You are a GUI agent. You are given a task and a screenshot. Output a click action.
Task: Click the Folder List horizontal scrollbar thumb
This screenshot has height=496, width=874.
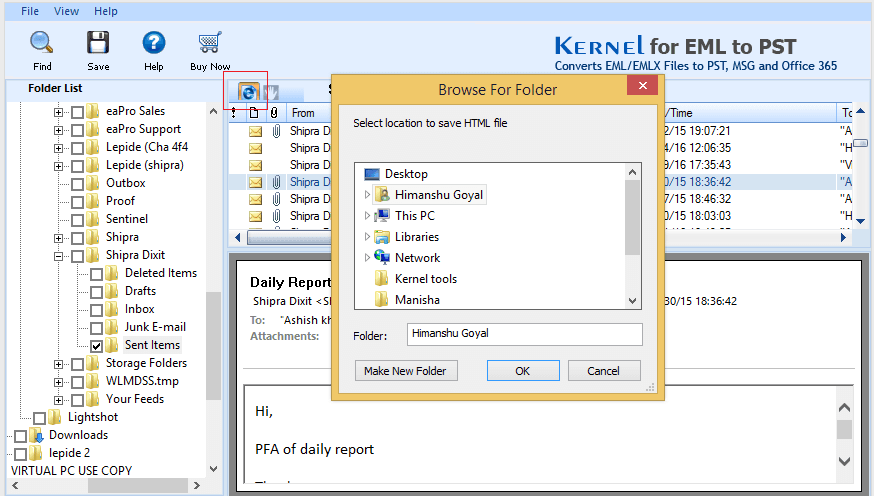[137, 485]
